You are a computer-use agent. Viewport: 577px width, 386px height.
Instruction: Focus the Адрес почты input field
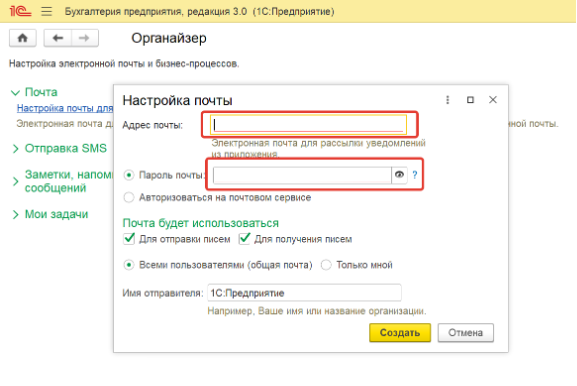(x=308, y=125)
